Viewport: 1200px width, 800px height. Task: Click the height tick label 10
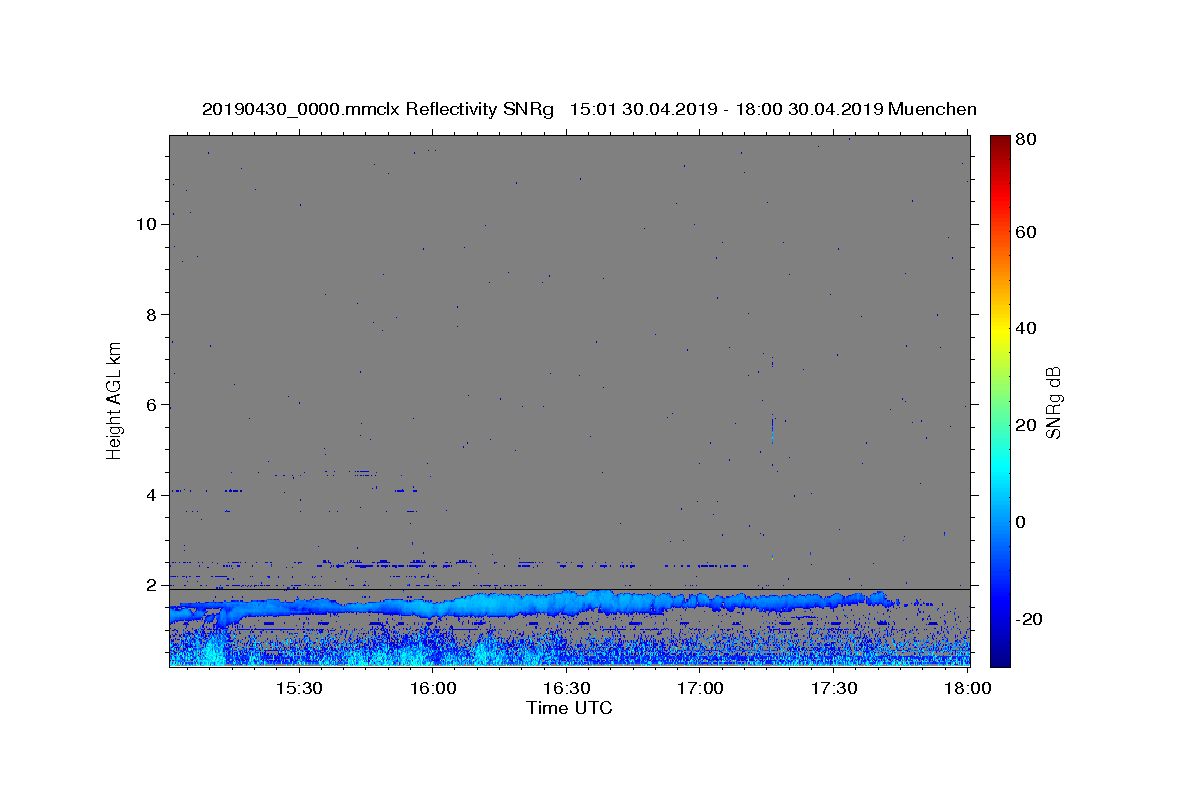tap(146, 224)
